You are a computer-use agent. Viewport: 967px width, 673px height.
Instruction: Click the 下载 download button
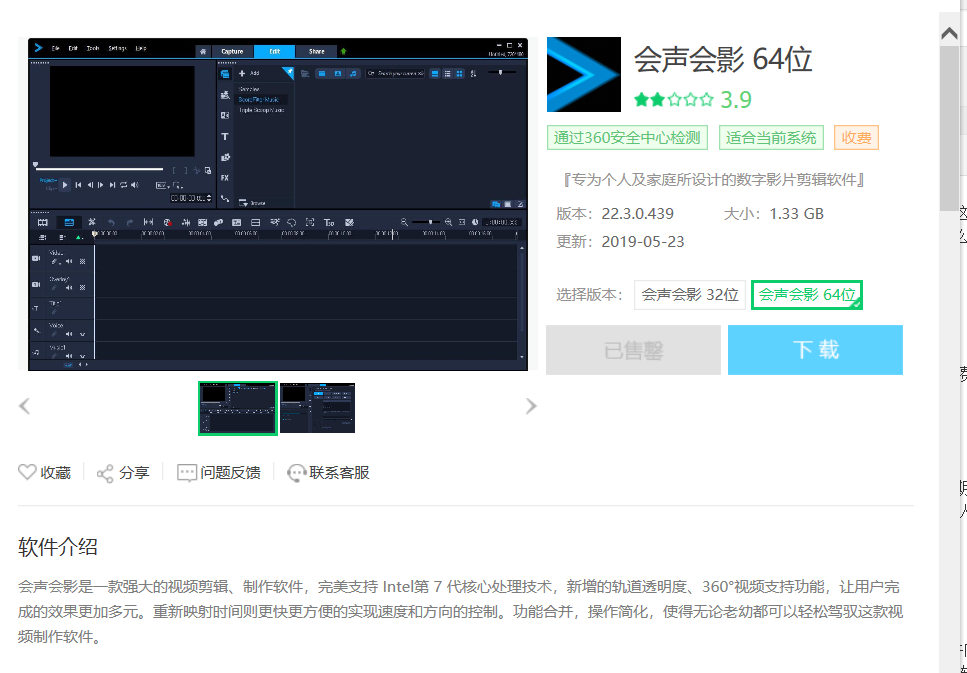815,350
